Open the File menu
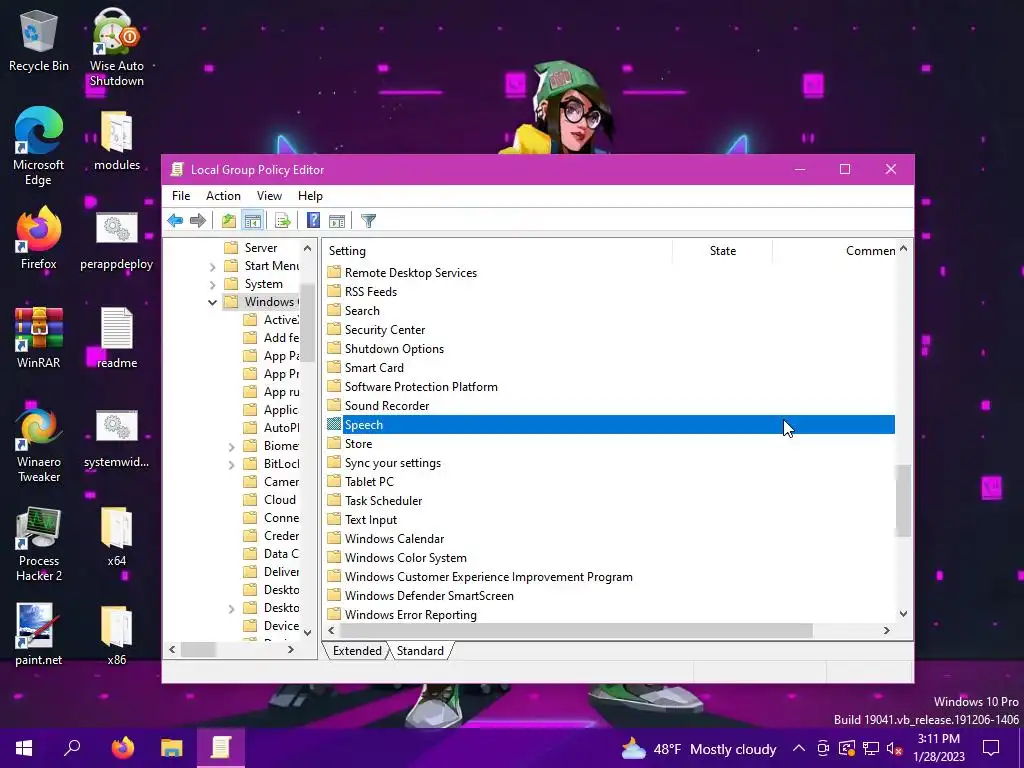This screenshot has width=1024, height=768. pyautogui.click(x=181, y=196)
